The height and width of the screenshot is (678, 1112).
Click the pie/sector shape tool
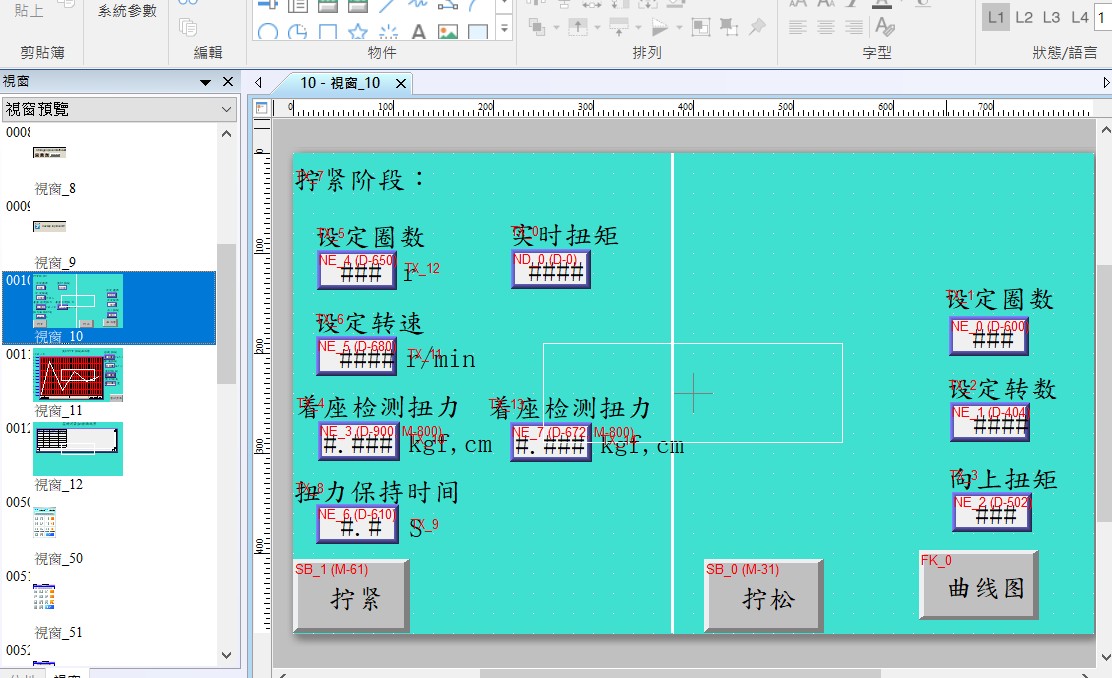coord(297,31)
